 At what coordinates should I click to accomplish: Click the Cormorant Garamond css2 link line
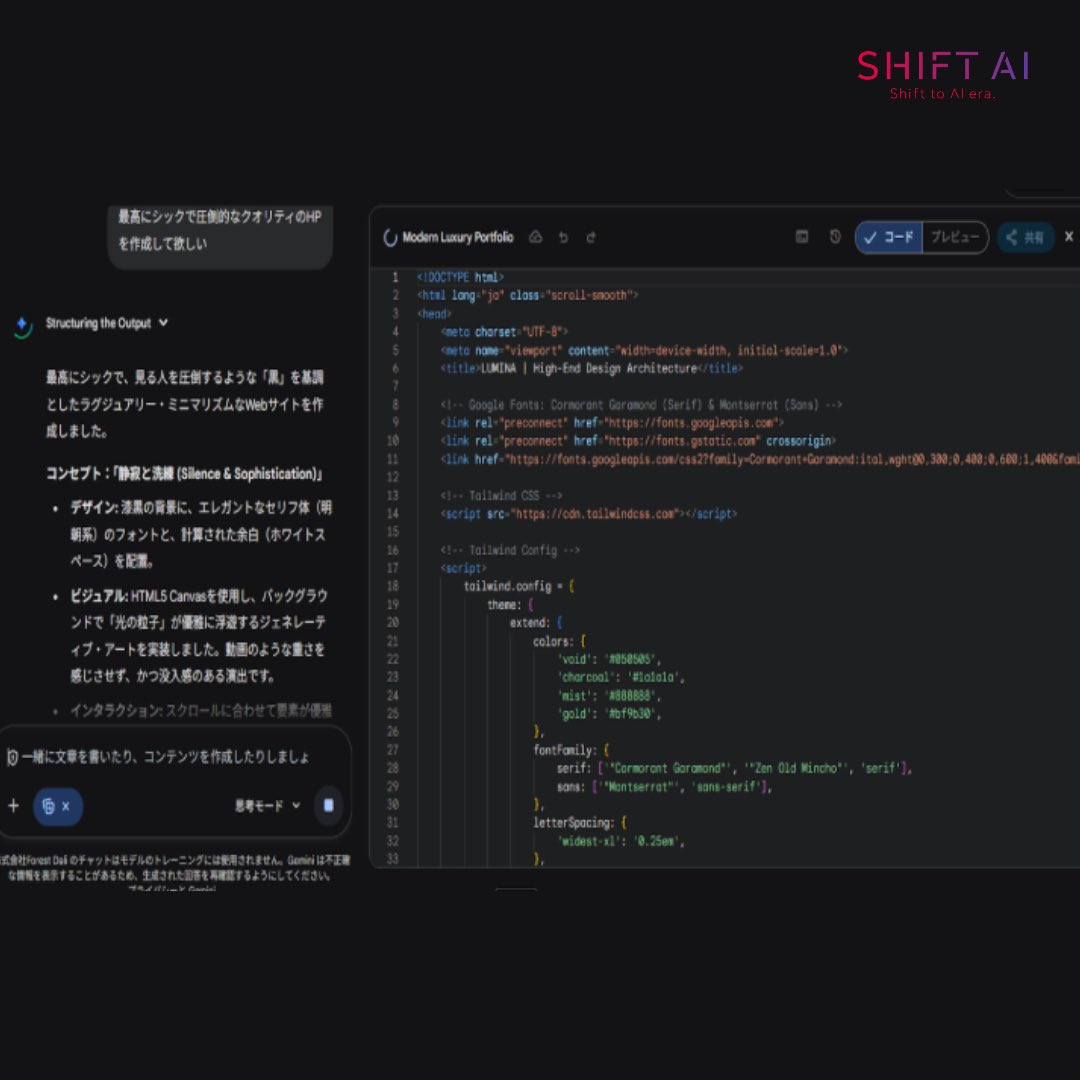point(760,459)
